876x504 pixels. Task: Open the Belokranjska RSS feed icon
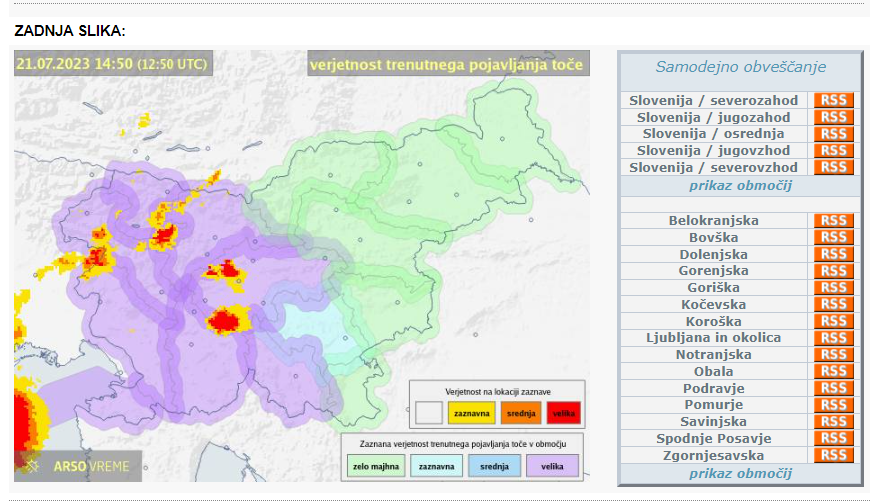[x=834, y=221]
